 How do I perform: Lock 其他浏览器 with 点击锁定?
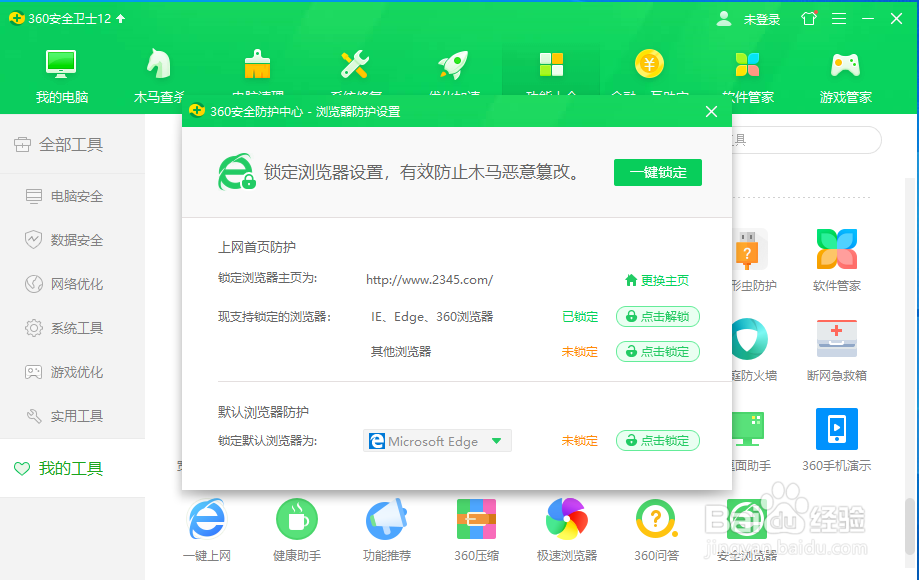[x=657, y=351]
